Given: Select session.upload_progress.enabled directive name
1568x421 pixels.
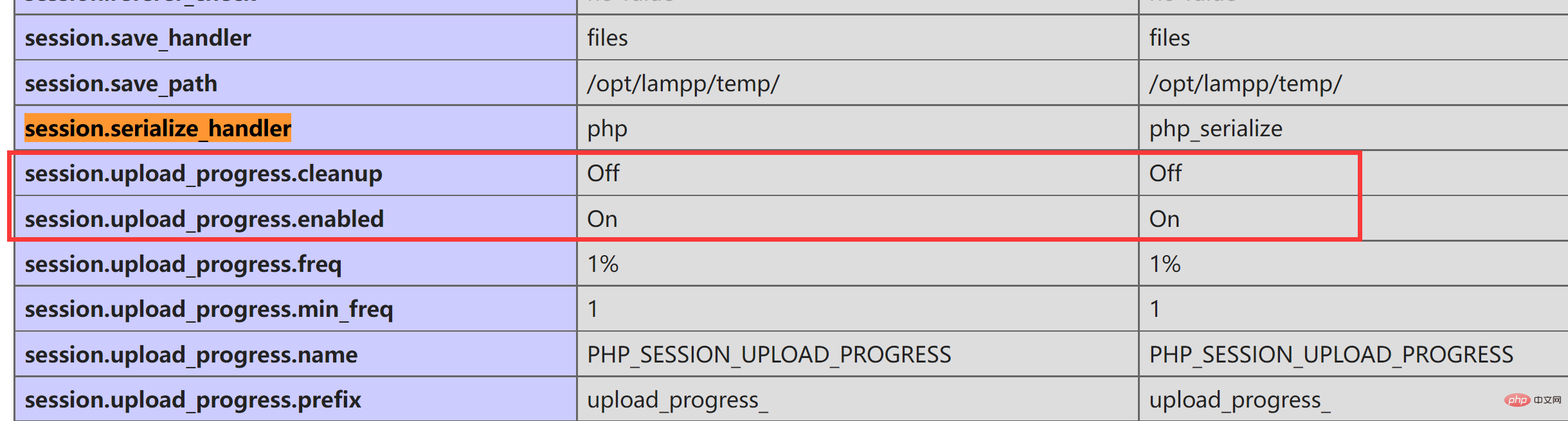Looking at the screenshot, I should (x=204, y=219).
